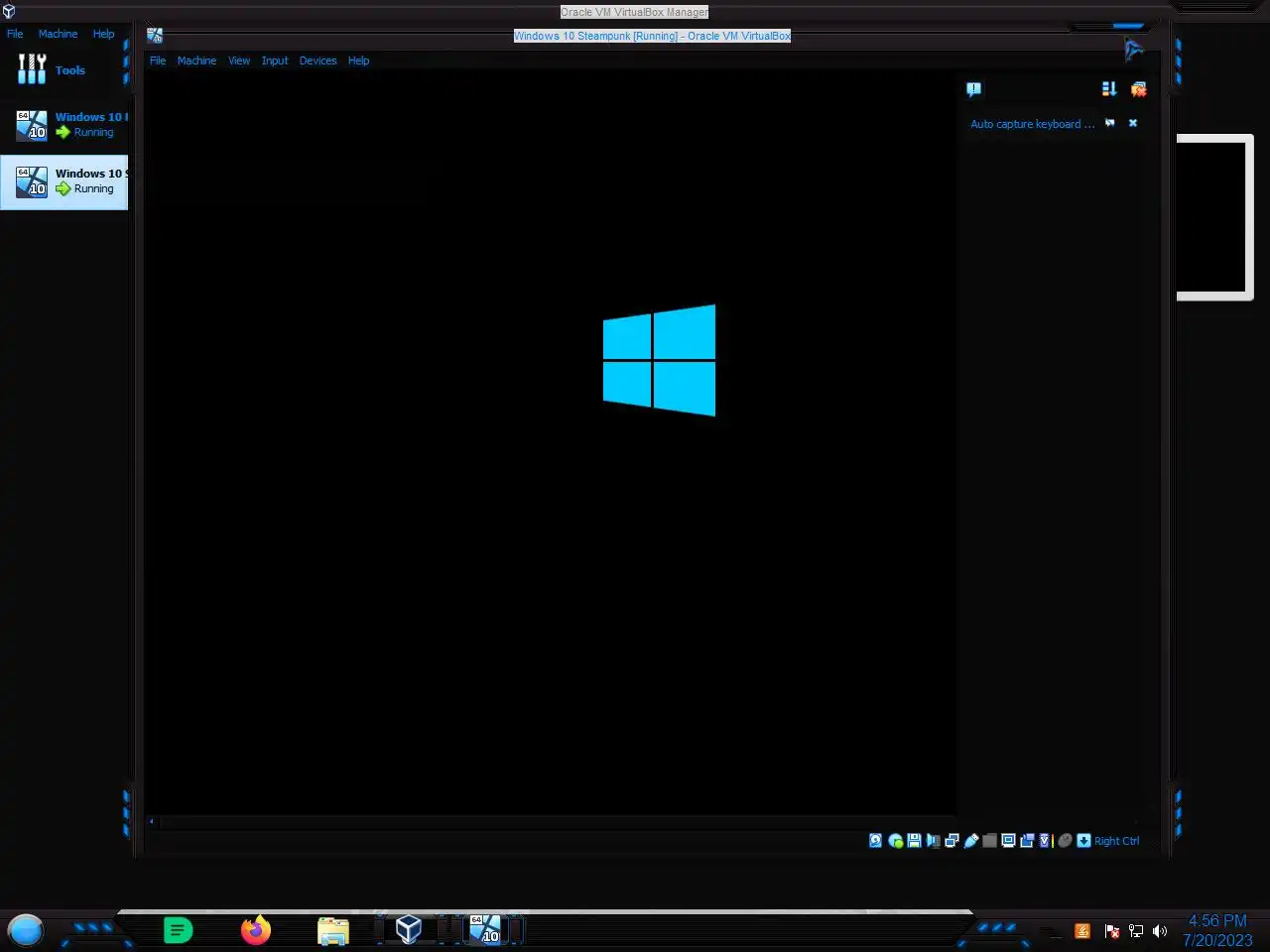Click the USB devices status icon
Image resolution: width=1270 pixels, height=952 pixels.
click(970, 841)
